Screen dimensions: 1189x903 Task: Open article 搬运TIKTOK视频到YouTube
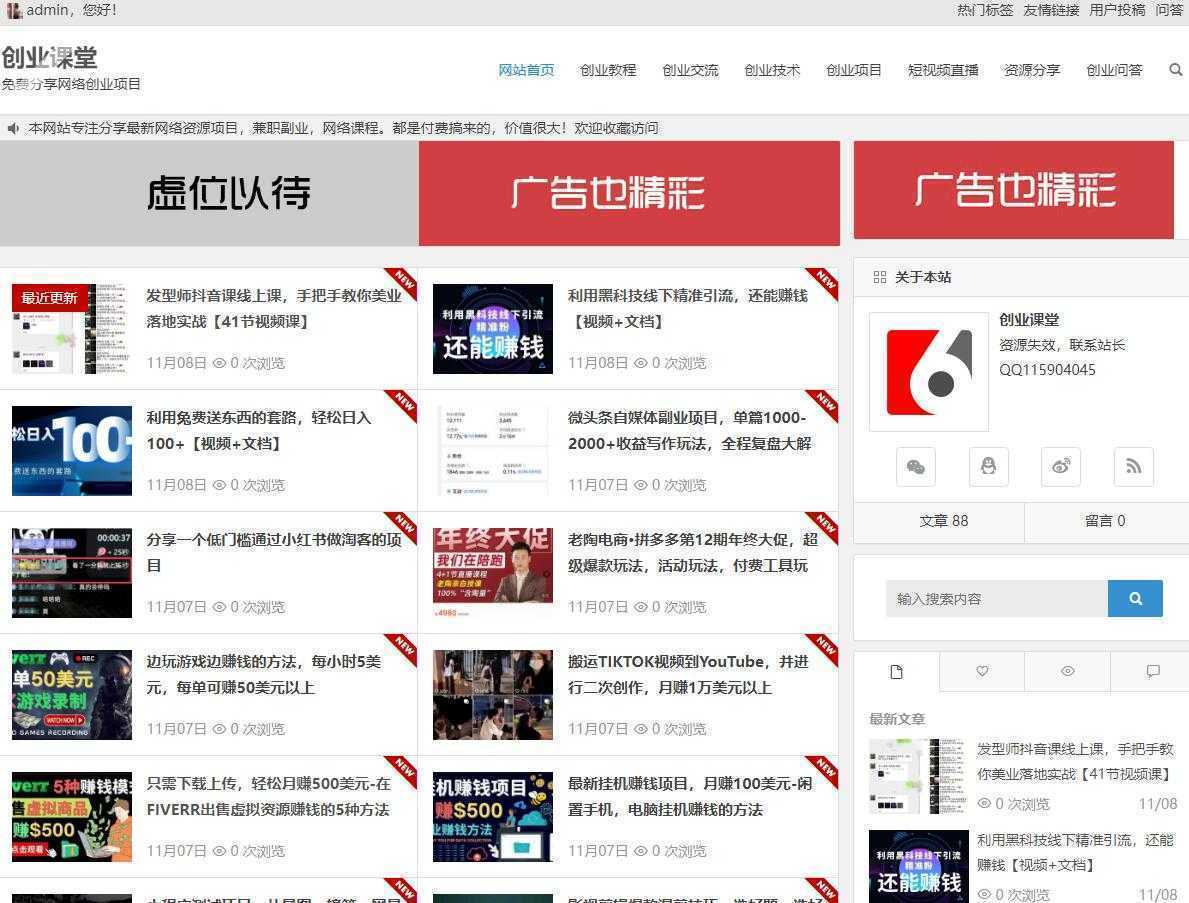click(x=688, y=674)
